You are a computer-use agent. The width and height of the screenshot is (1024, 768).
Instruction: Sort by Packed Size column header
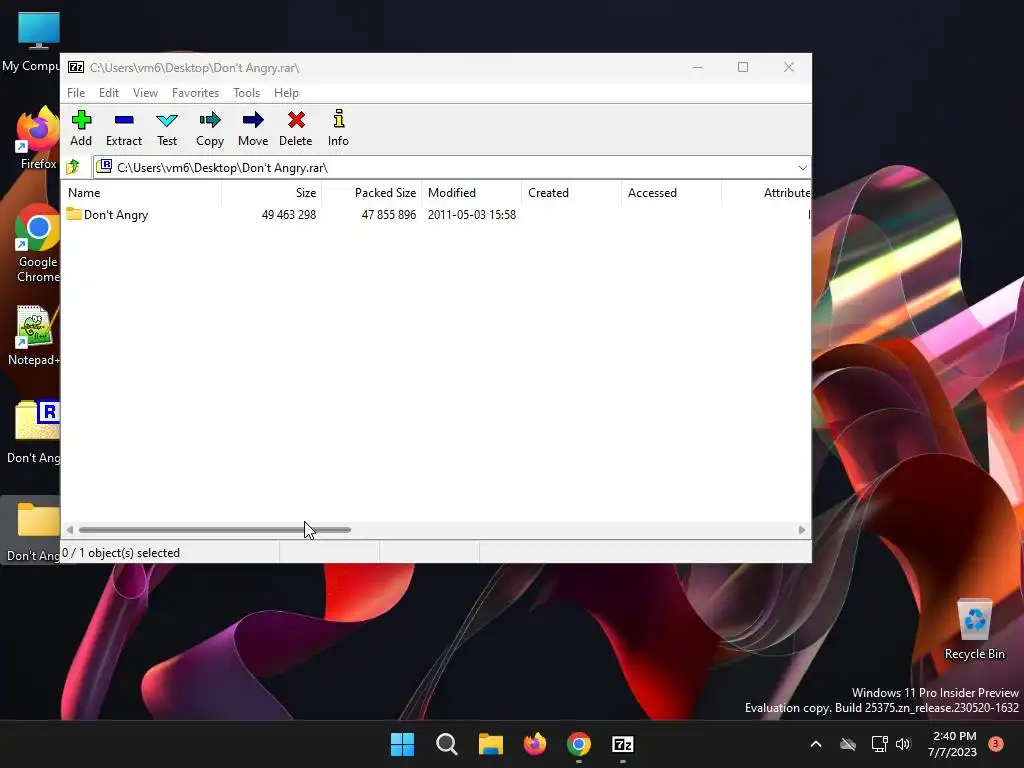tap(371, 193)
